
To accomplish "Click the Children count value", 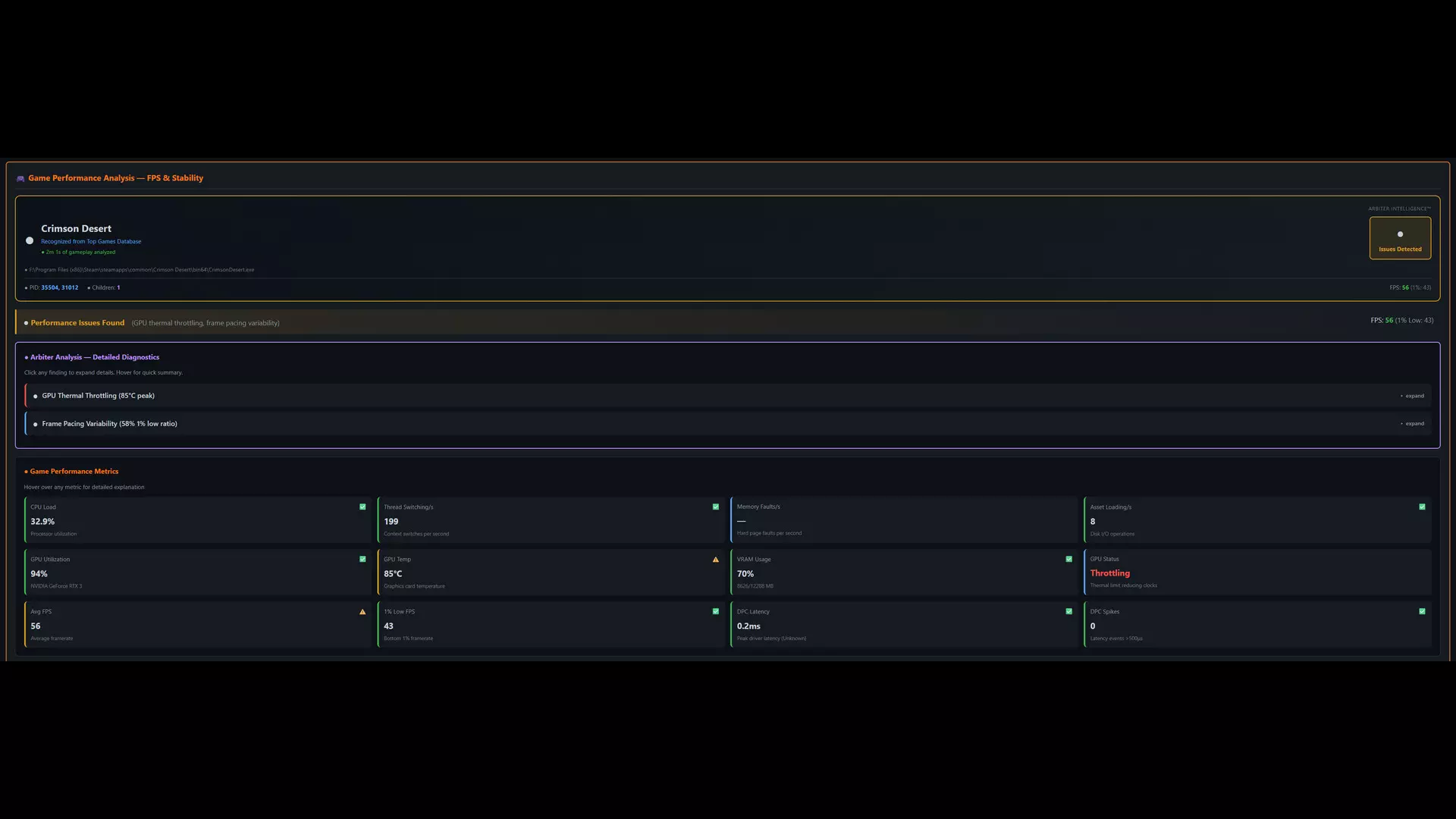I will [x=118, y=287].
